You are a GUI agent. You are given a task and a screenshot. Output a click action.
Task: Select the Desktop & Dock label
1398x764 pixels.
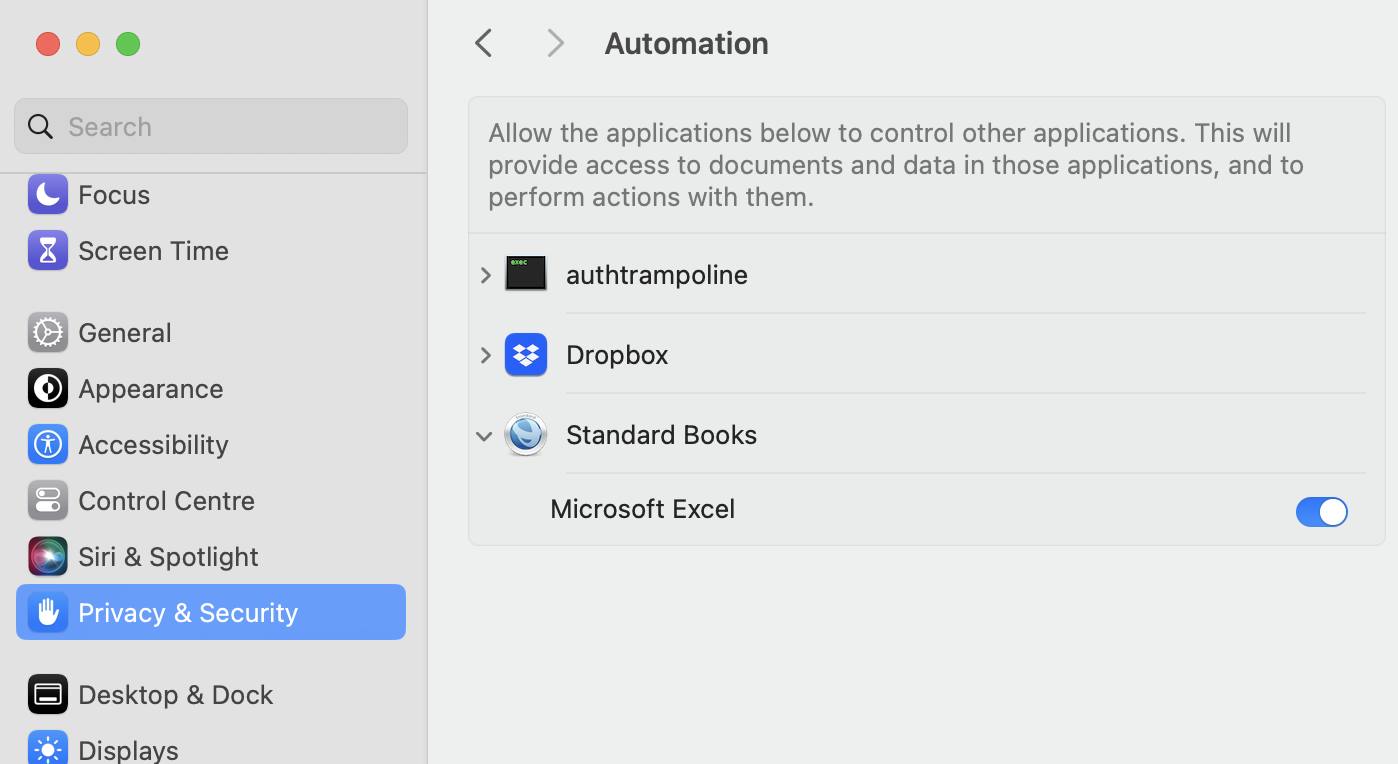tap(175, 694)
